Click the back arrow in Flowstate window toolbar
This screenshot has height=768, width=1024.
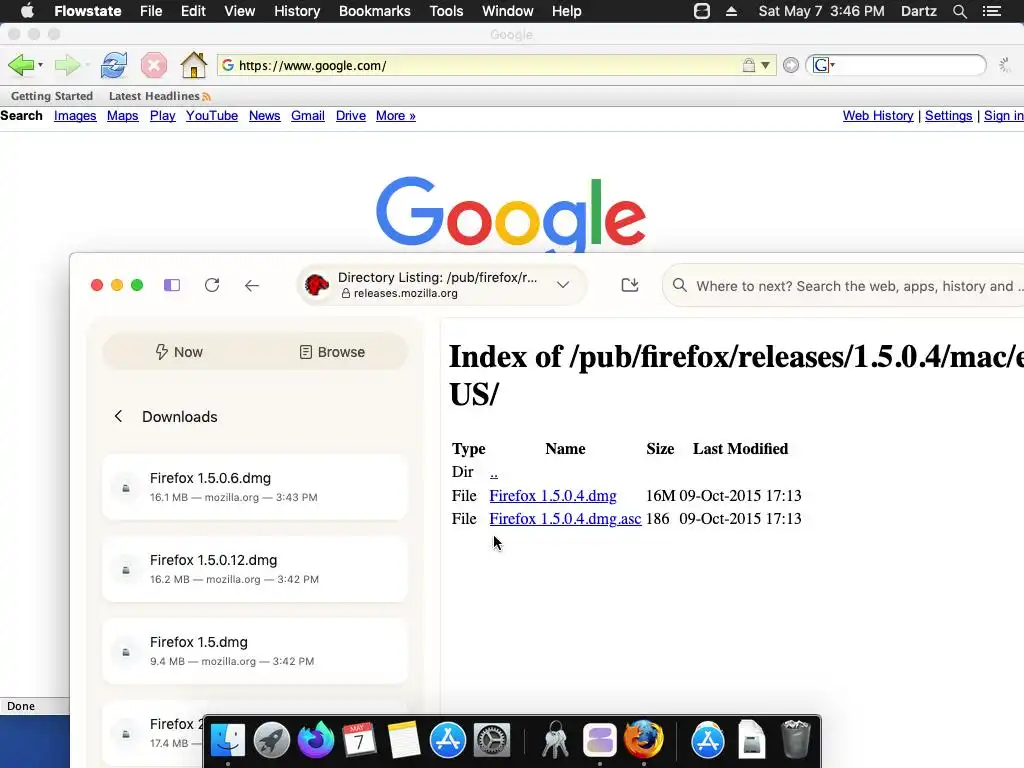[251, 285]
